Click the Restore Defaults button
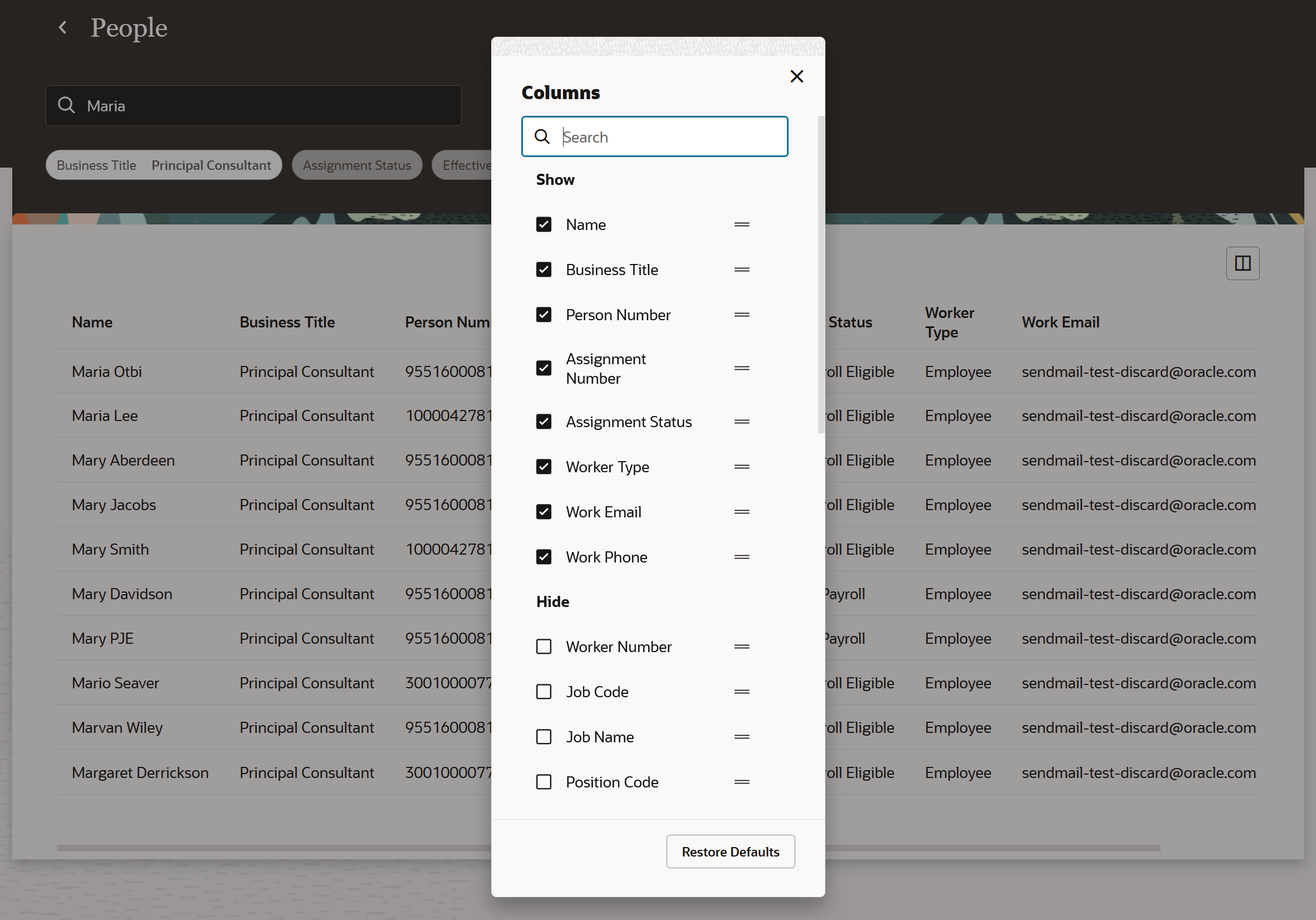 730,851
